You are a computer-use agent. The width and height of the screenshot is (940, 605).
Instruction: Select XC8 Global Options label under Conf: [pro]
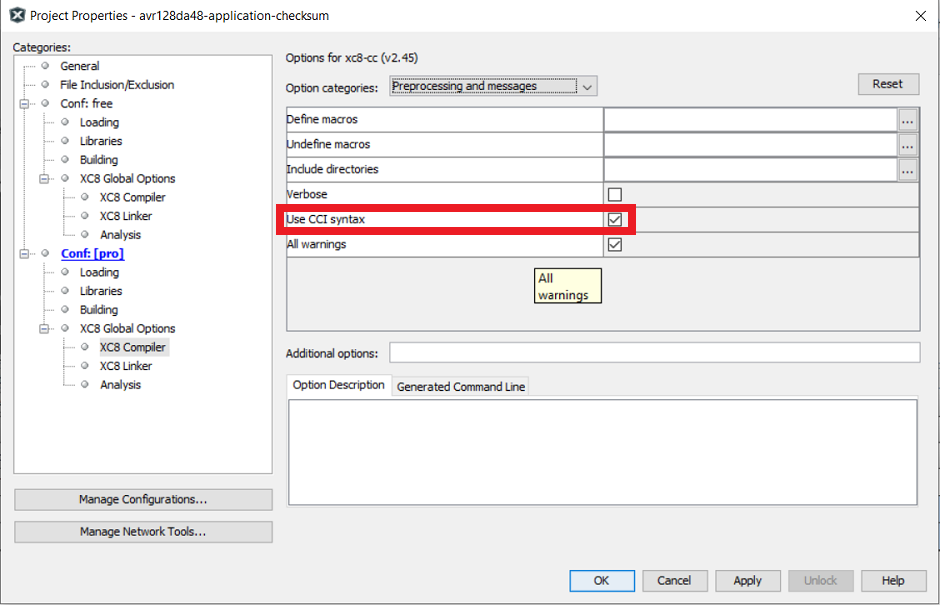click(x=128, y=329)
